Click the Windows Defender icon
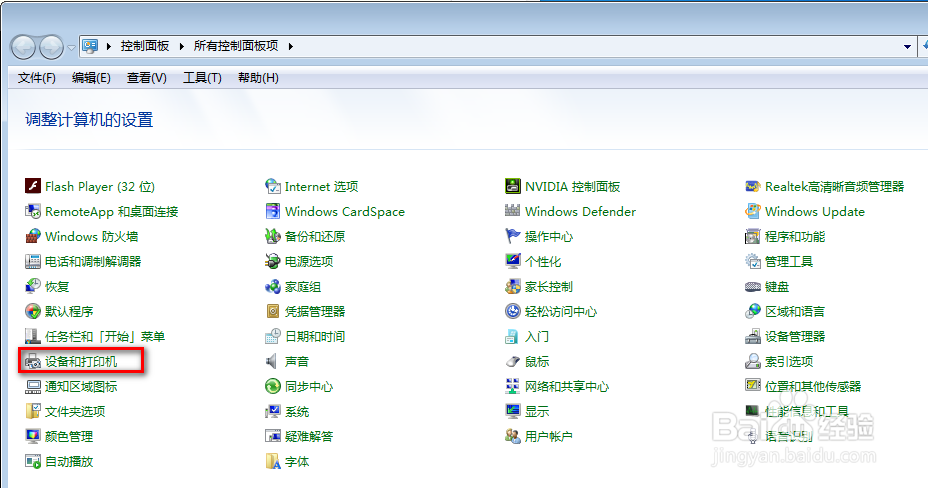This screenshot has height=488, width=928. (513, 211)
